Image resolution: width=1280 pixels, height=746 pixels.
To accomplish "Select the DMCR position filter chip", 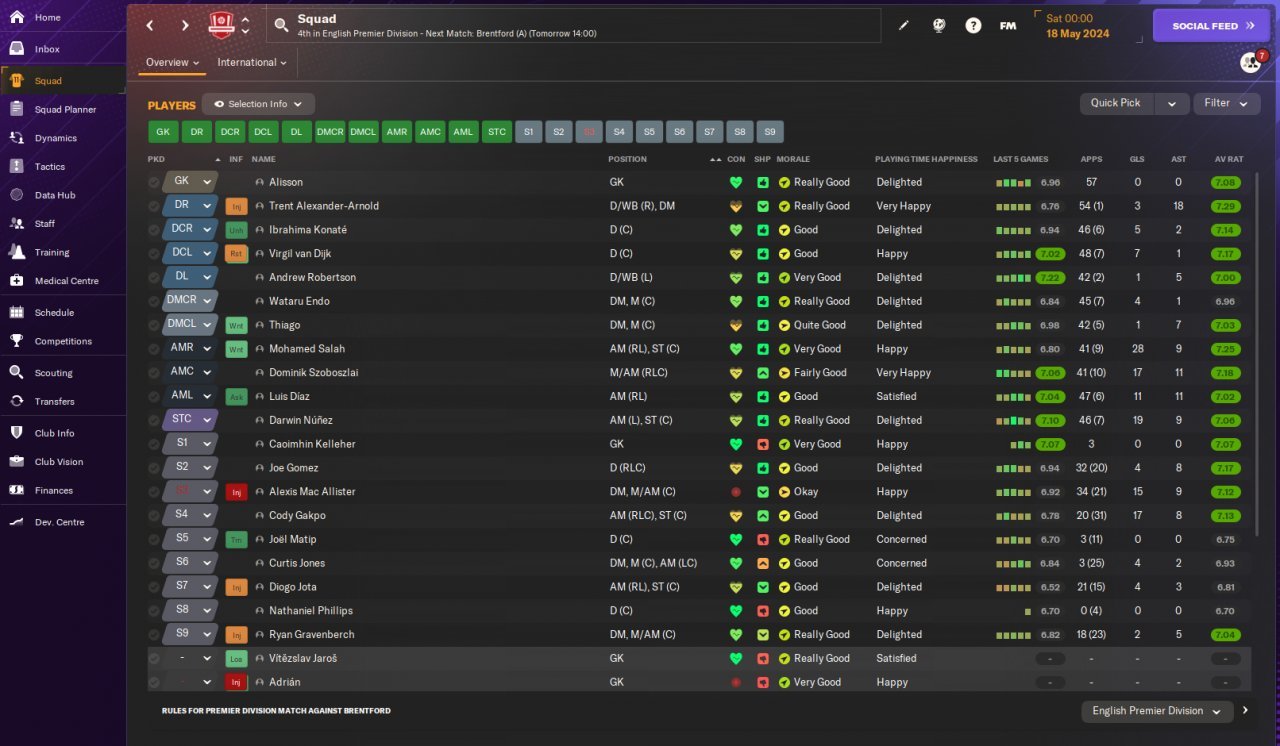I will pos(330,132).
